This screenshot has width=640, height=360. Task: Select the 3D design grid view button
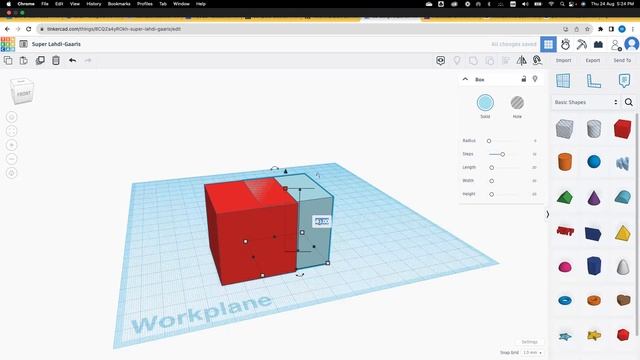548,44
